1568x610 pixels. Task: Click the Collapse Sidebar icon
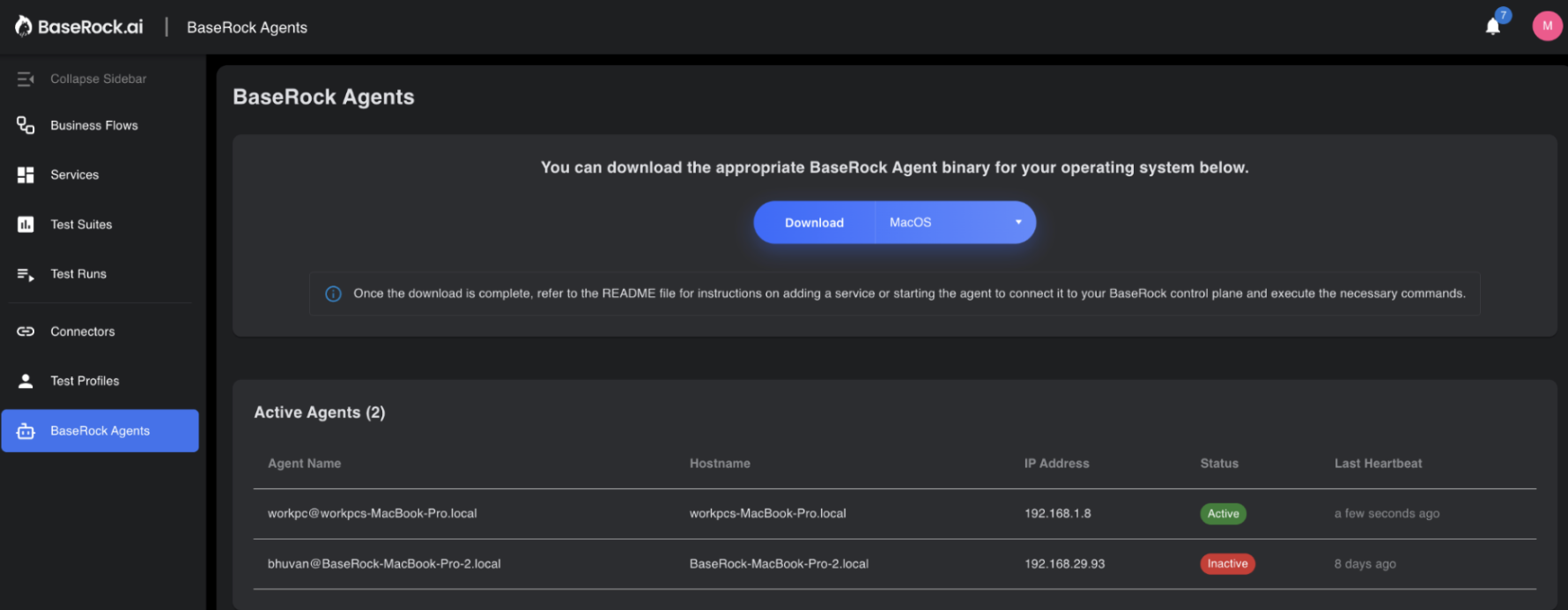pos(26,79)
